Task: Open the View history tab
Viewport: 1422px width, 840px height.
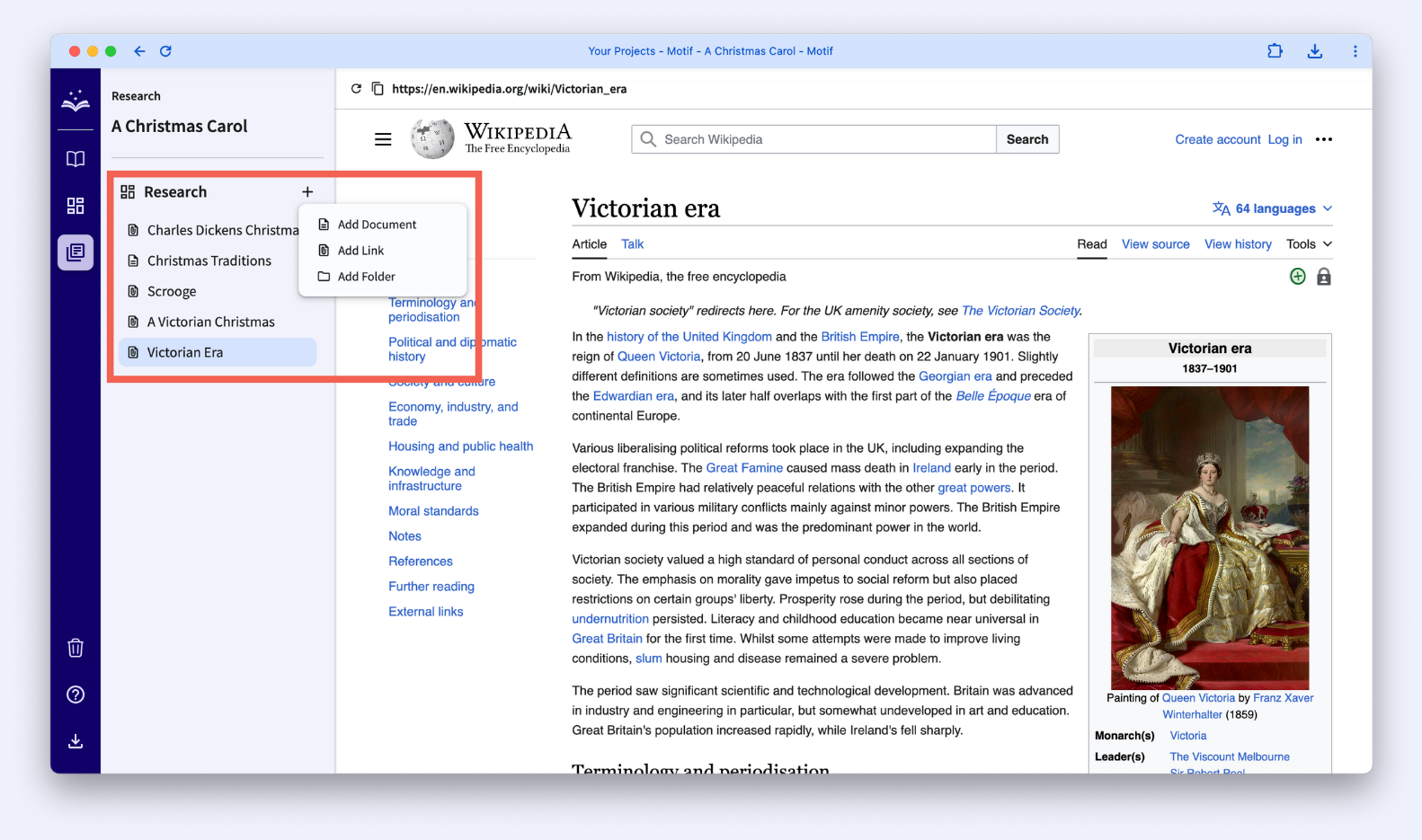Action: click(x=1239, y=244)
